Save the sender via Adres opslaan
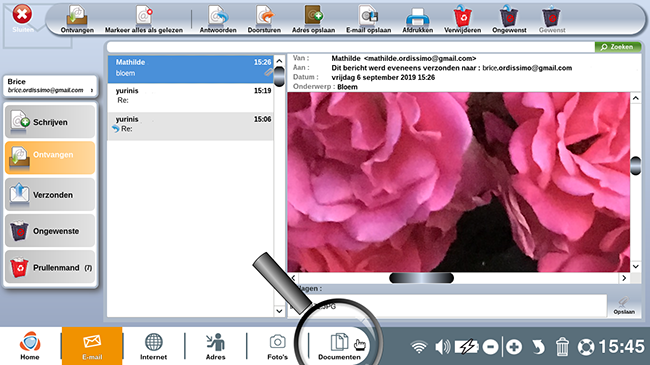 click(x=313, y=19)
